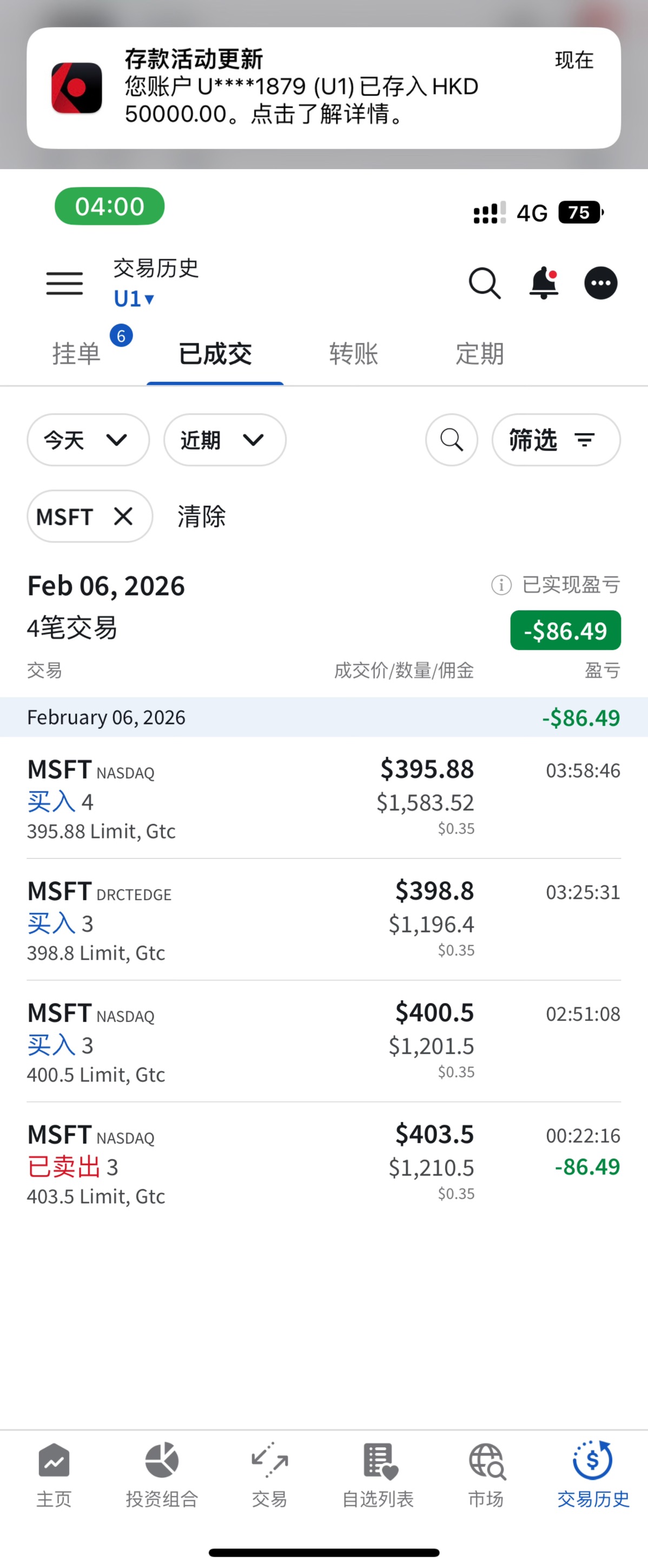Tap 清除 to clear filters
Screen dimensions: 648x1568
pos(202,516)
